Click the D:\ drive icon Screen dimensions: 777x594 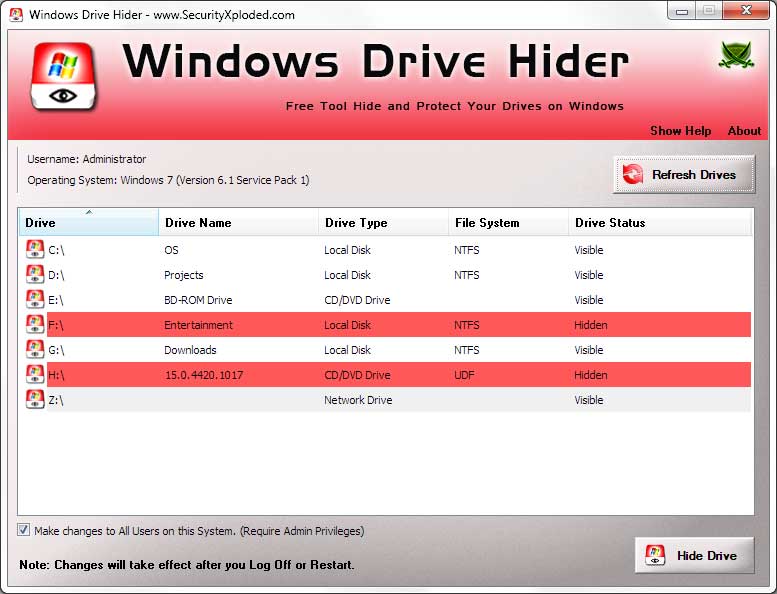pyautogui.click(x=35, y=274)
